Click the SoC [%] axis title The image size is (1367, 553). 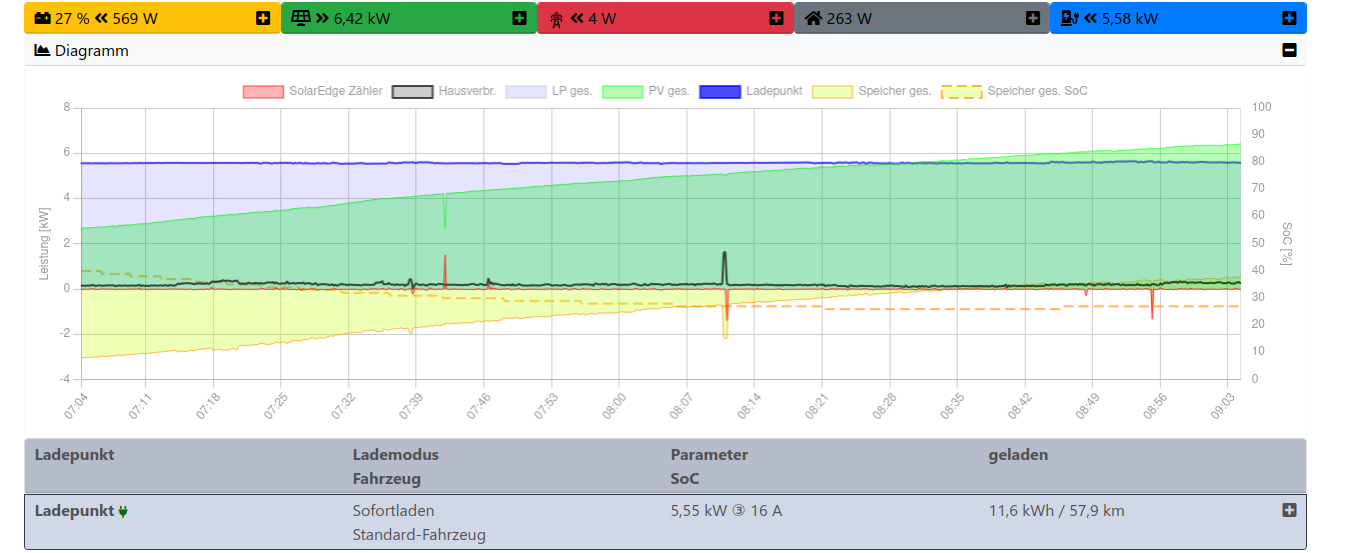click(x=1287, y=243)
